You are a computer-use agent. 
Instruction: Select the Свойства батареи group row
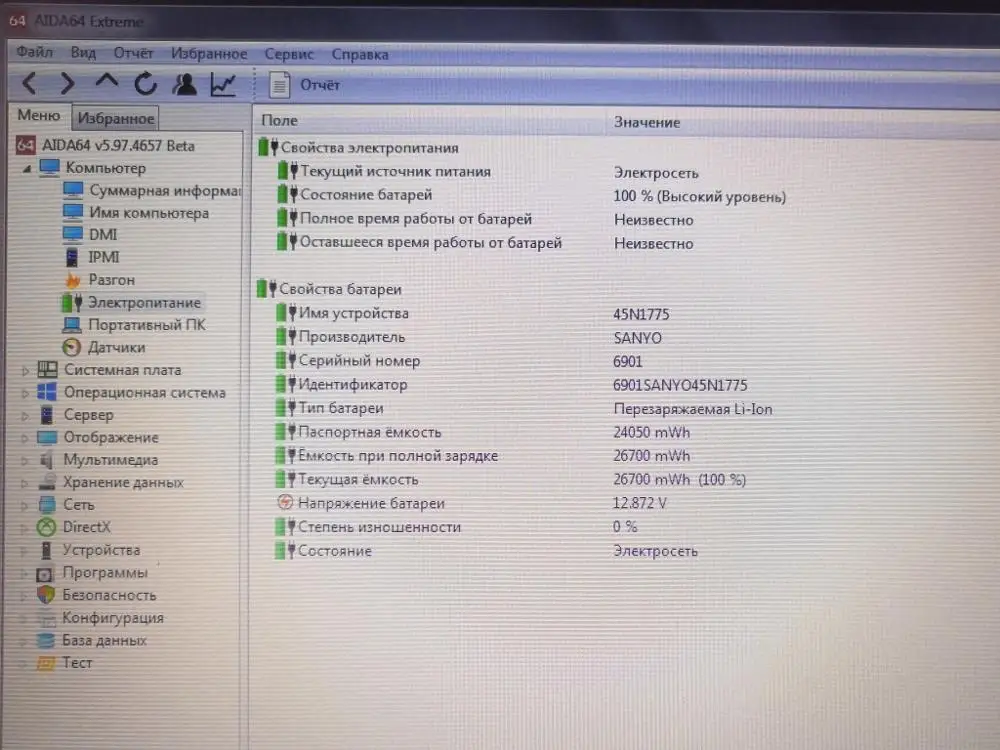329,289
